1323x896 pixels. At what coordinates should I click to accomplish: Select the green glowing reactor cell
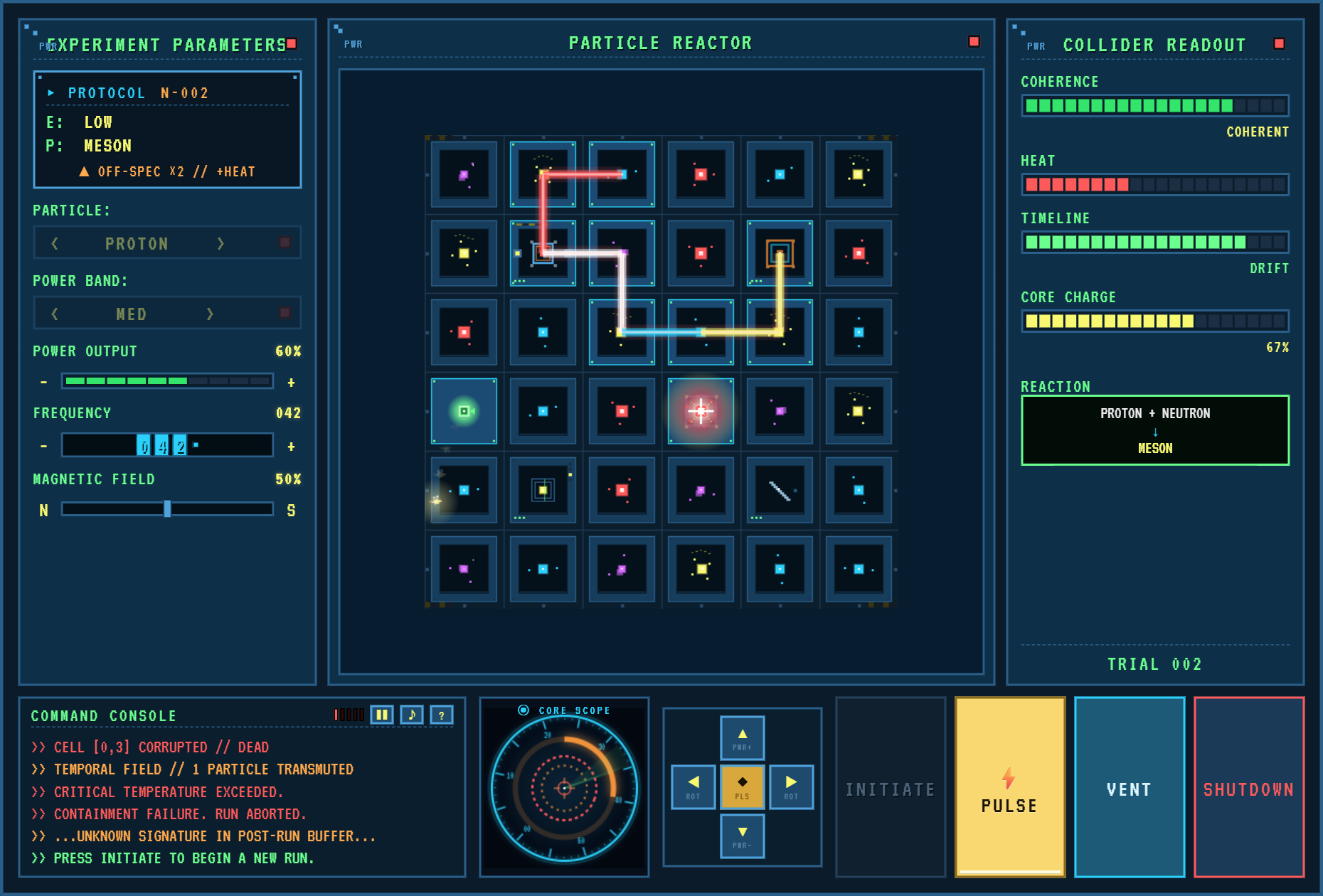(464, 411)
